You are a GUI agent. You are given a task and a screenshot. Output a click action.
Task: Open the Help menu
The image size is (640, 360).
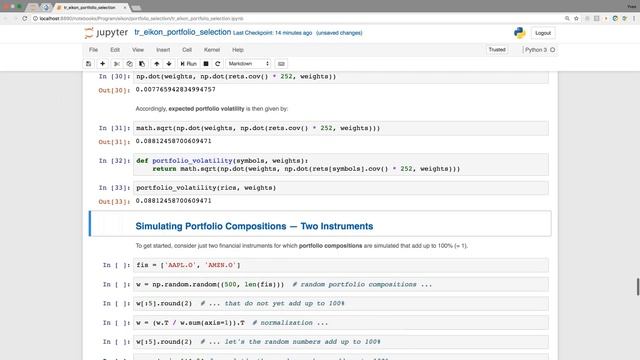[238, 50]
